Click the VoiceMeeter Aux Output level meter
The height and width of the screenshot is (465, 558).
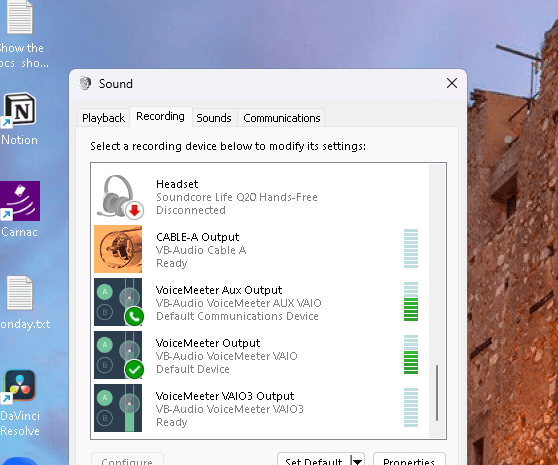[x=411, y=301]
